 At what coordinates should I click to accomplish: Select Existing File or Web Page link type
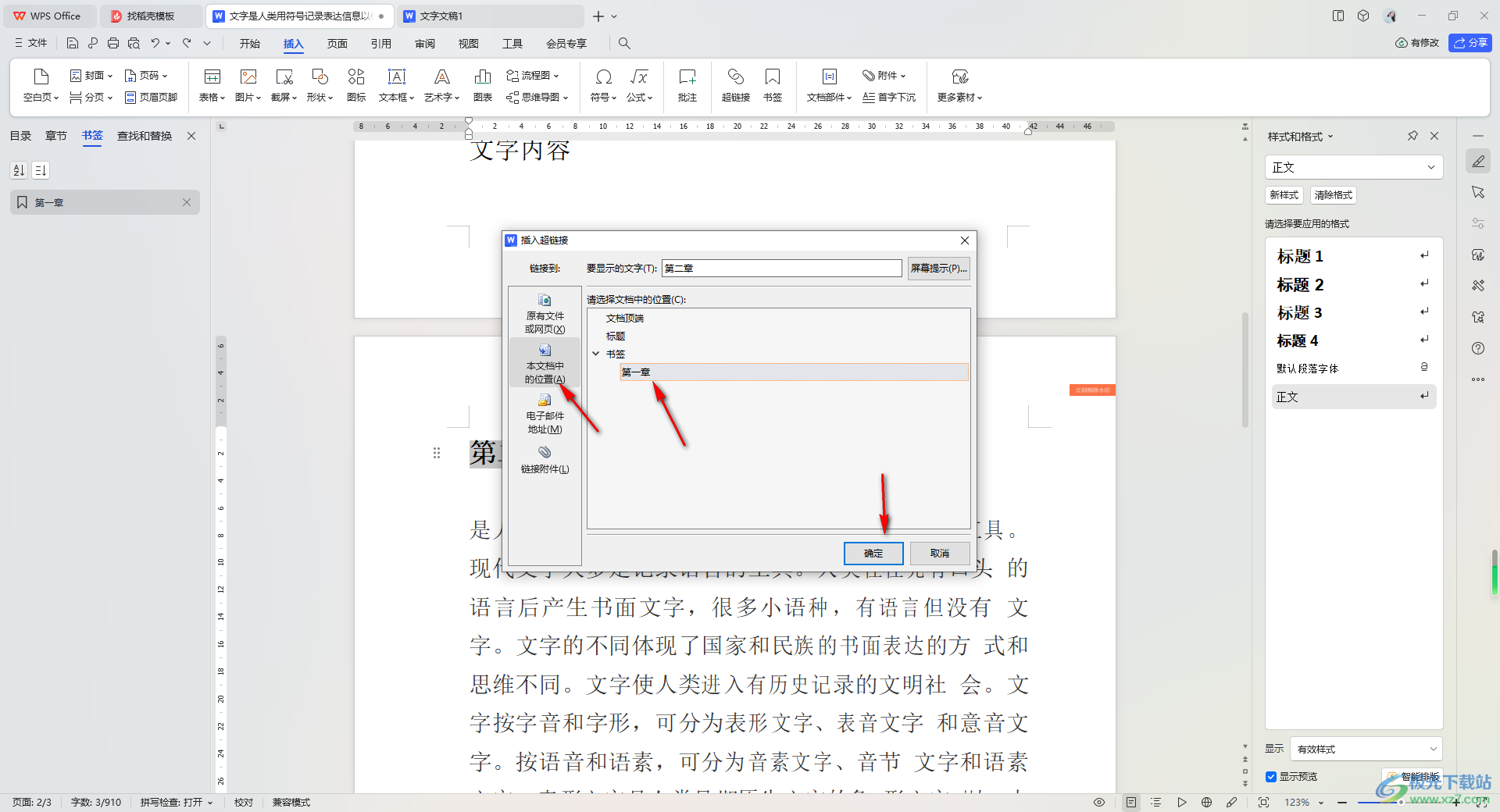pos(545,312)
